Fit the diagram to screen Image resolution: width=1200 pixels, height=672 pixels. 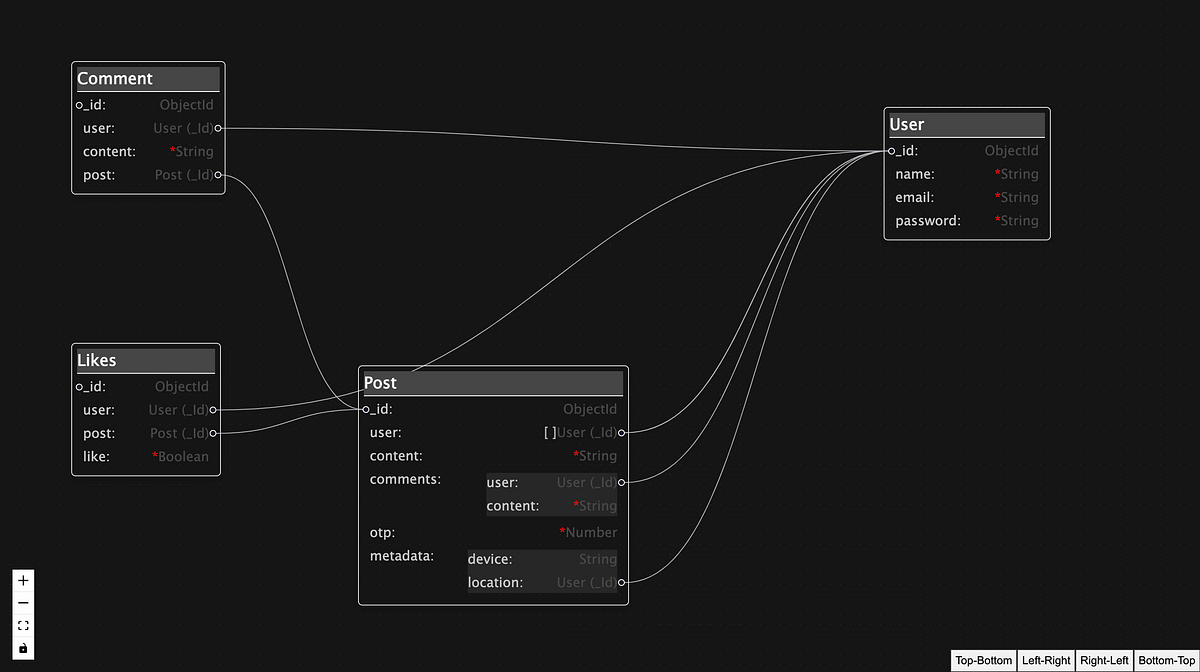pos(22,626)
